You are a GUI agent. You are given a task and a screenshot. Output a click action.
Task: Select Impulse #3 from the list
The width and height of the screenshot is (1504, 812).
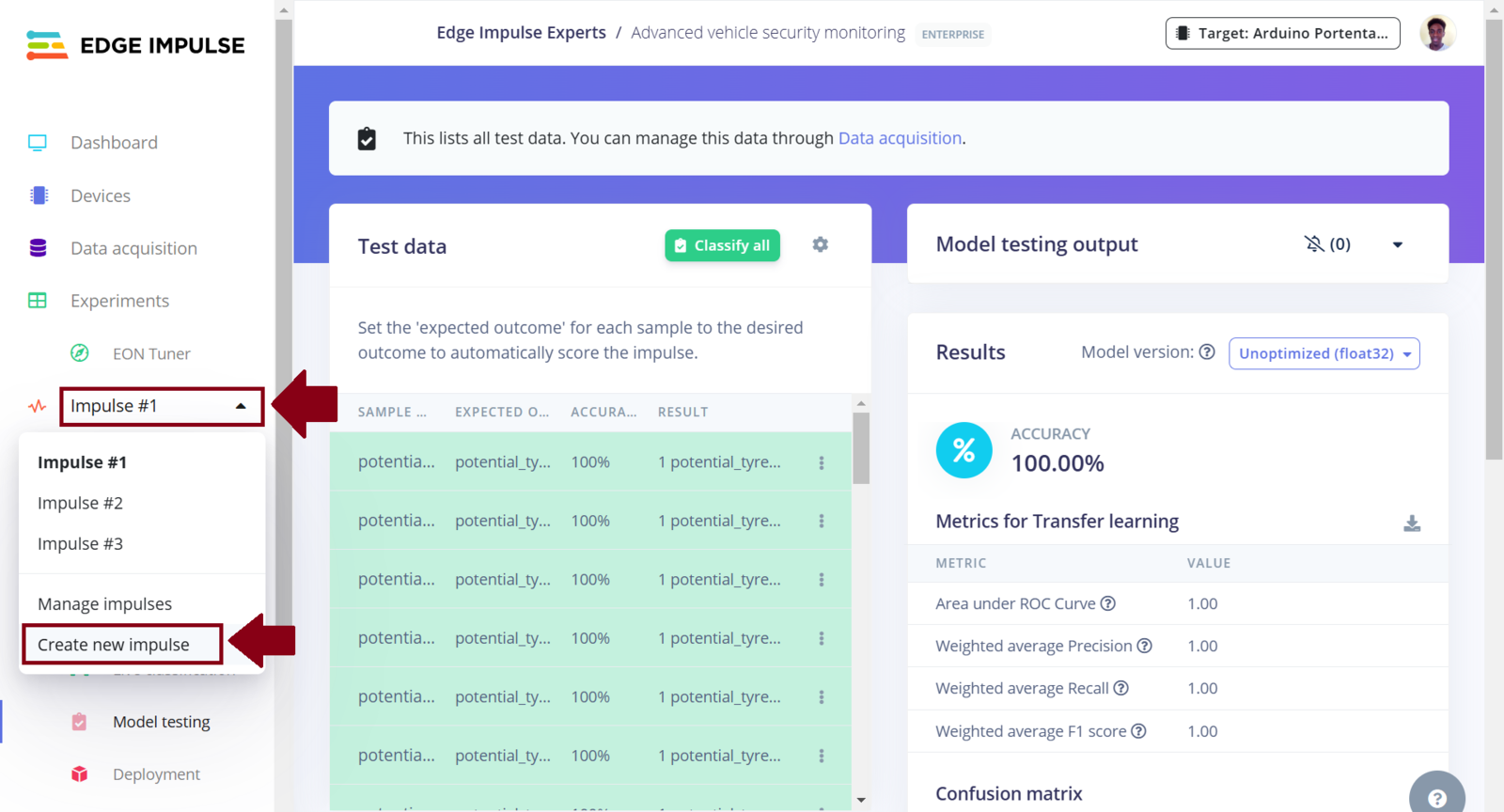(x=80, y=543)
